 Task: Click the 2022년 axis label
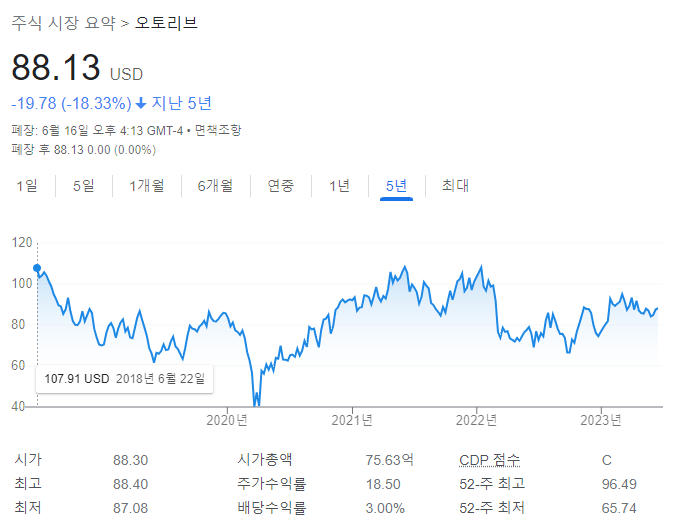[x=477, y=420]
